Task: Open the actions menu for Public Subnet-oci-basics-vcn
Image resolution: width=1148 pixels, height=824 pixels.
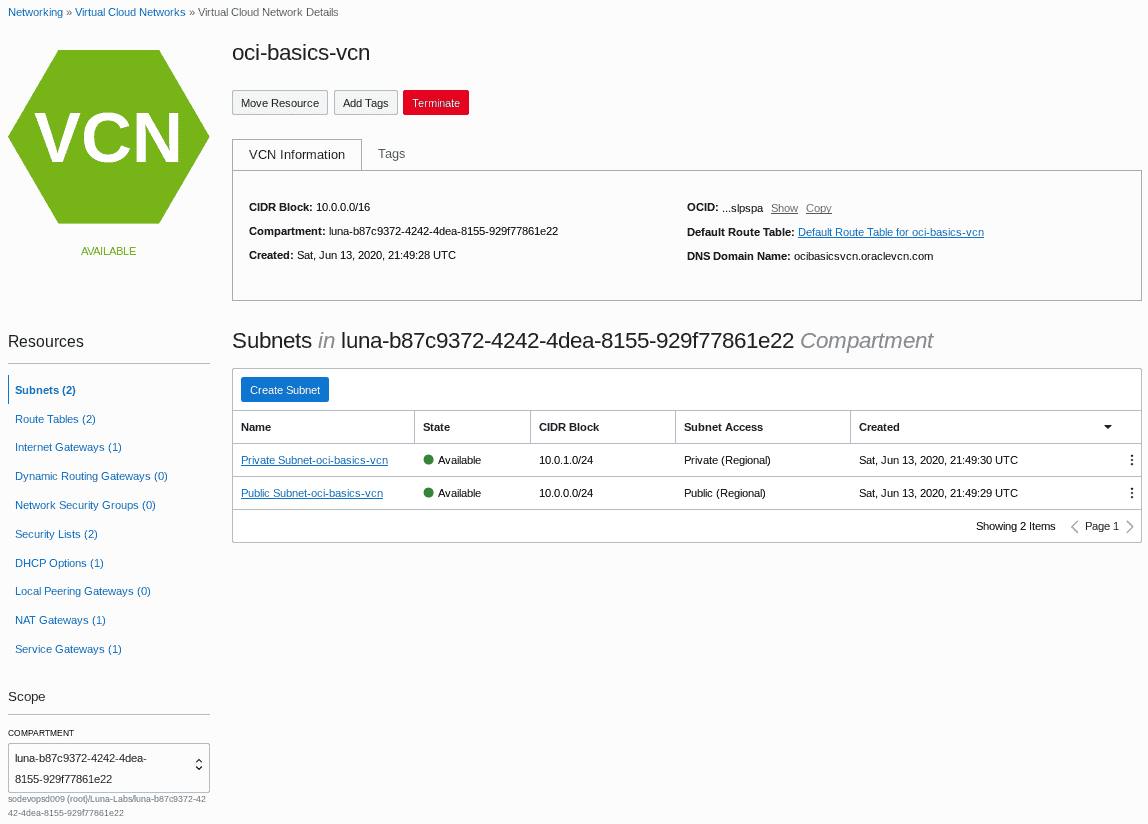Action: (x=1131, y=493)
